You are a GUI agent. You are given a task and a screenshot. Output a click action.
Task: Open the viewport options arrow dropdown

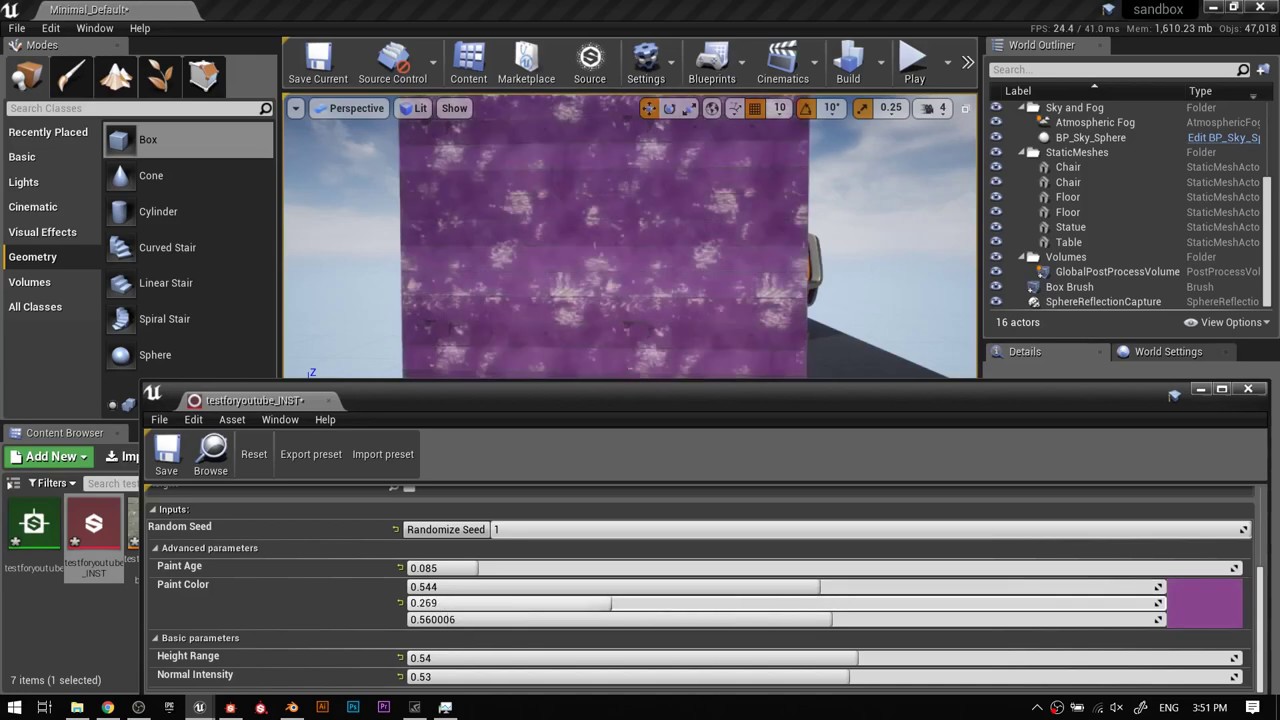click(x=295, y=108)
